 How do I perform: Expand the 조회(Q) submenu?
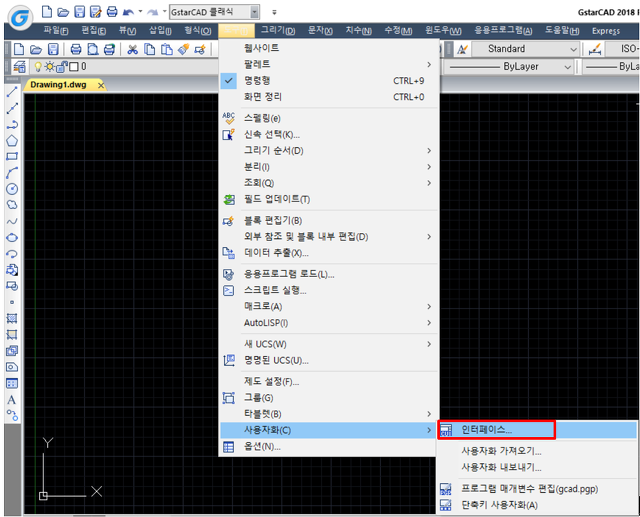(x=329, y=183)
